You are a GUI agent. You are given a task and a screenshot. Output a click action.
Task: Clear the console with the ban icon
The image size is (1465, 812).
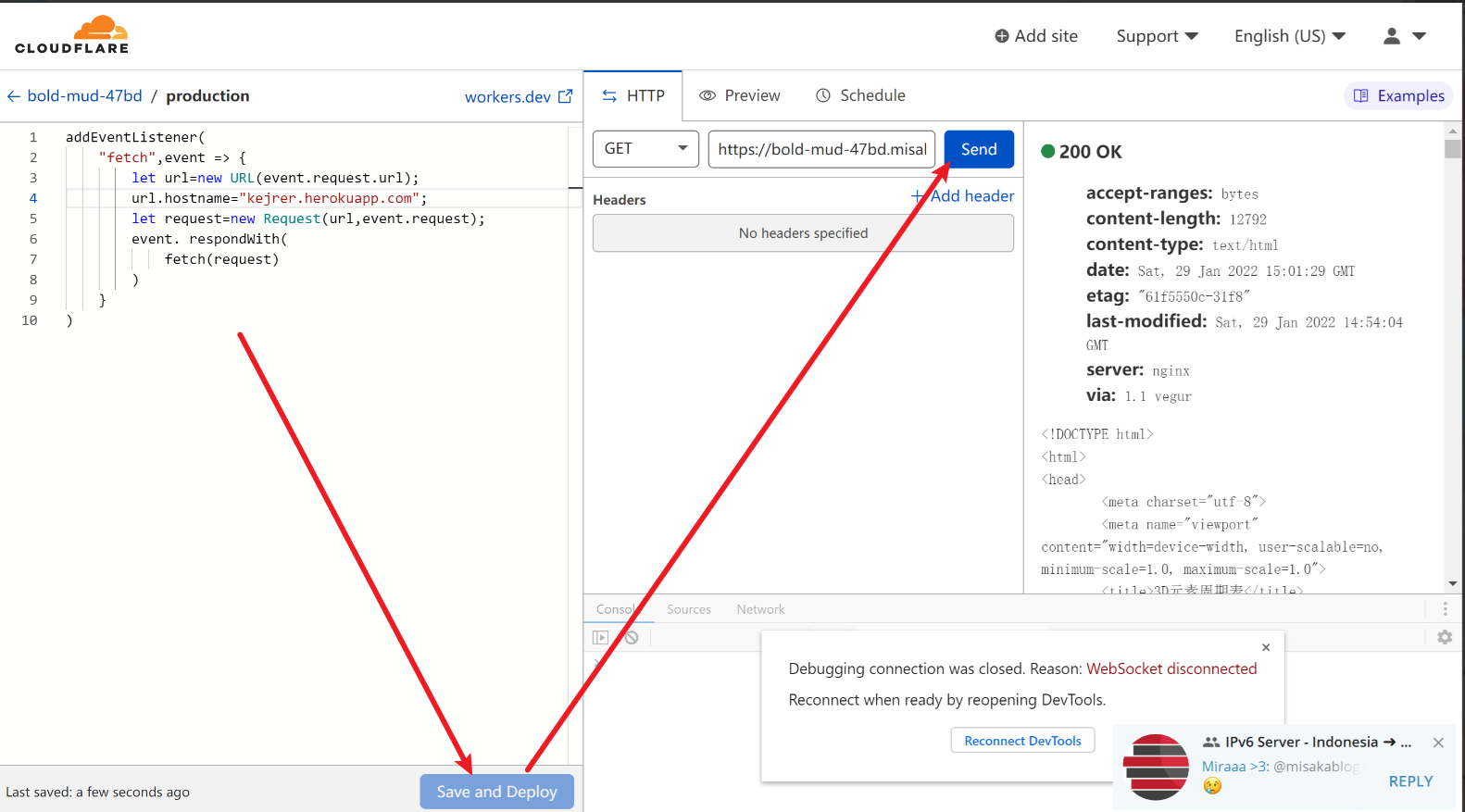631,637
